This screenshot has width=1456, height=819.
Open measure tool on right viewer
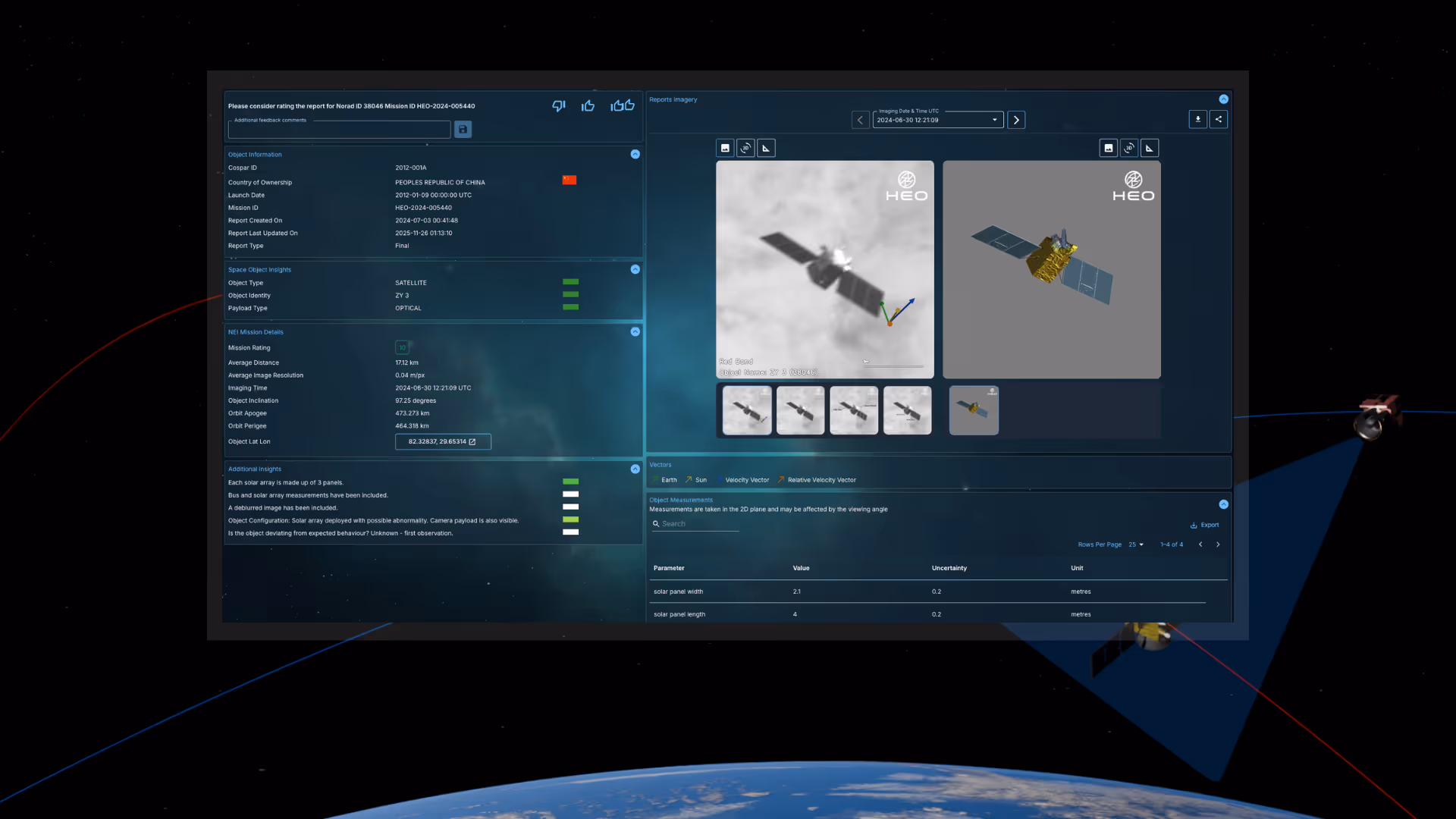pos(1150,148)
